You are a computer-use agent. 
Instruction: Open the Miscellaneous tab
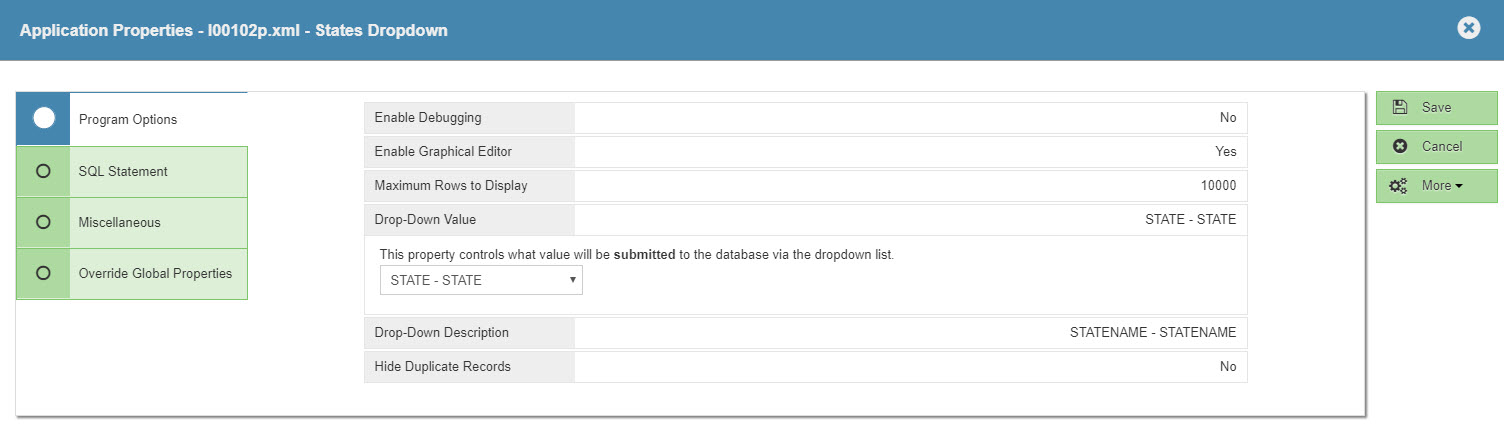tap(119, 222)
